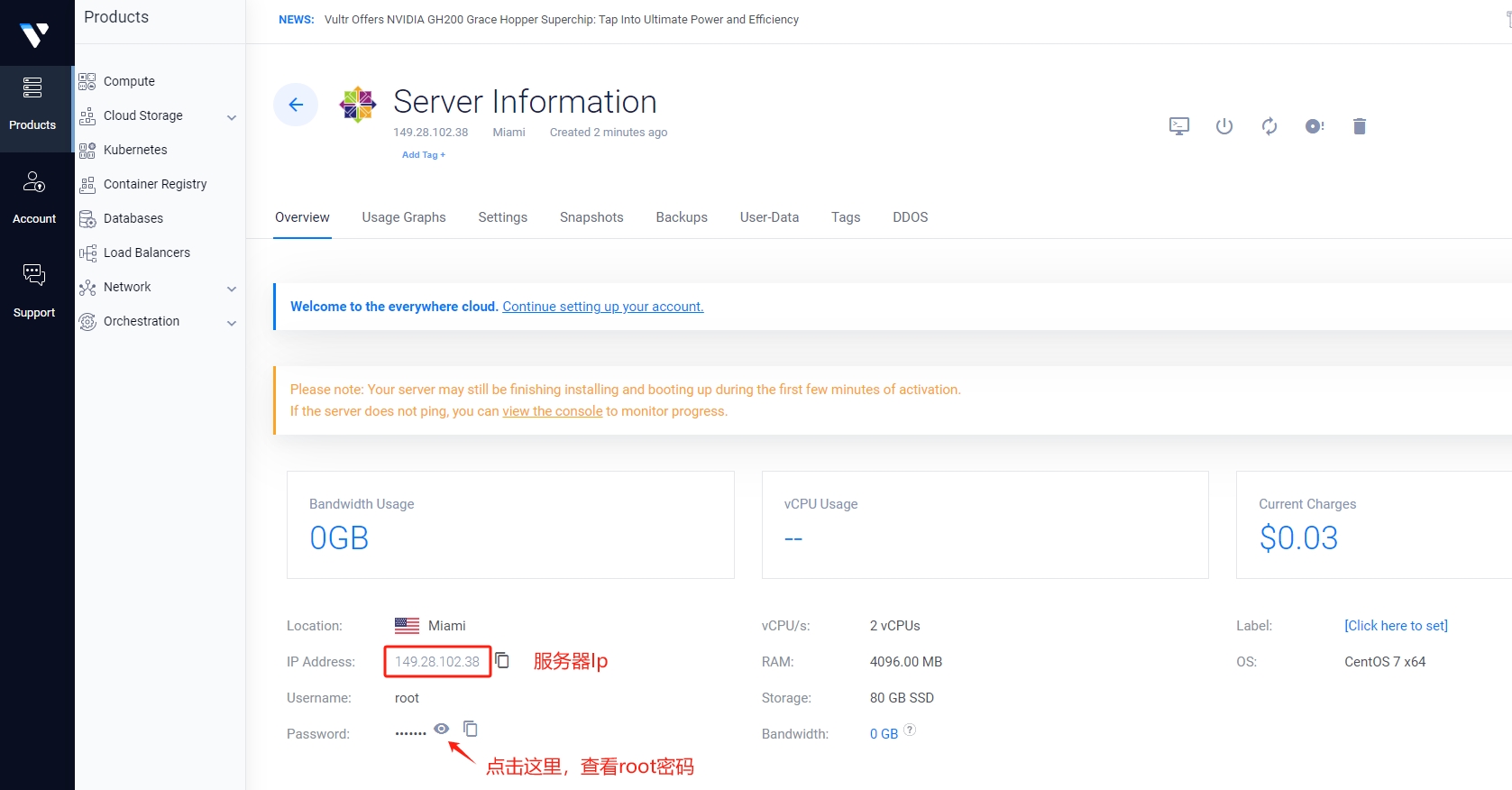The image size is (1512, 790).
Task: Switch to the Overview tab
Action: pyautogui.click(x=302, y=217)
